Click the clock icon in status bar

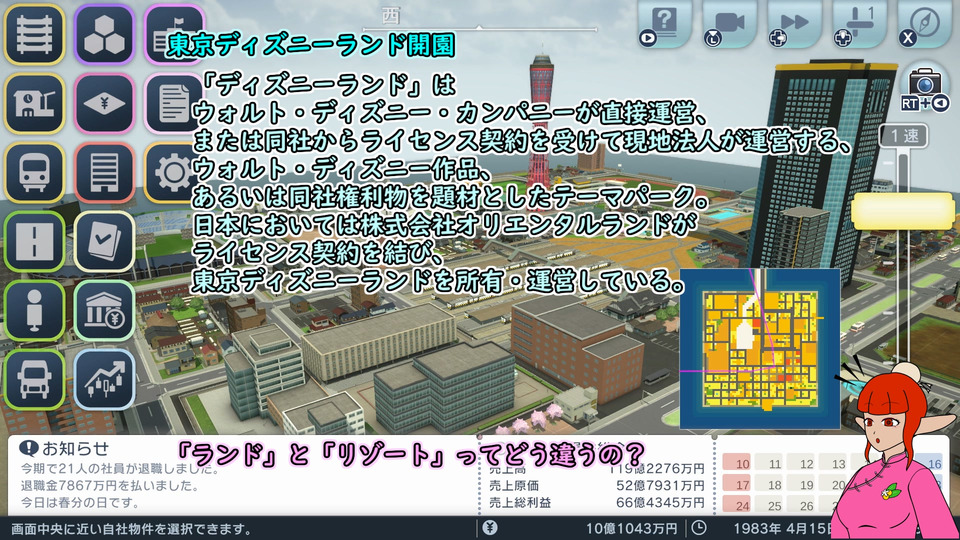[699, 528]
